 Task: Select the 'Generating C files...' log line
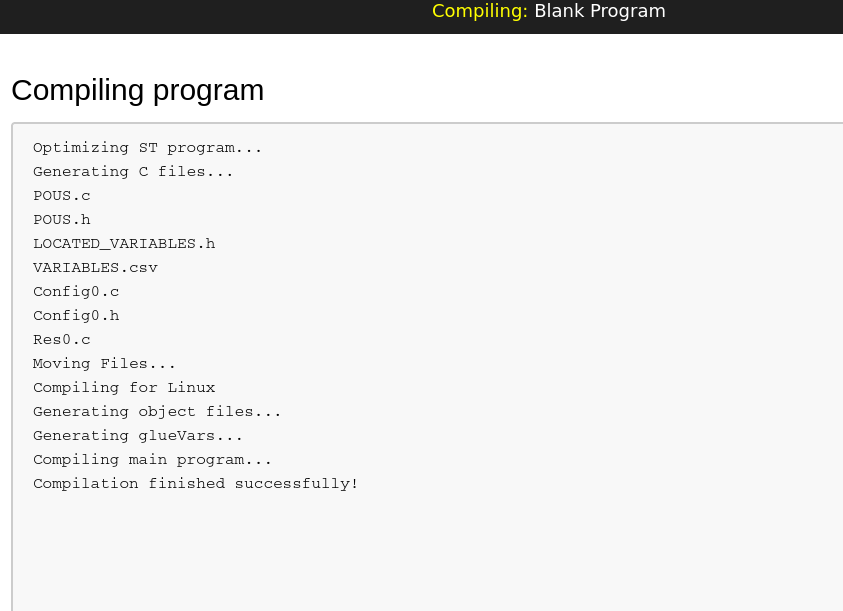pos(133,172)
